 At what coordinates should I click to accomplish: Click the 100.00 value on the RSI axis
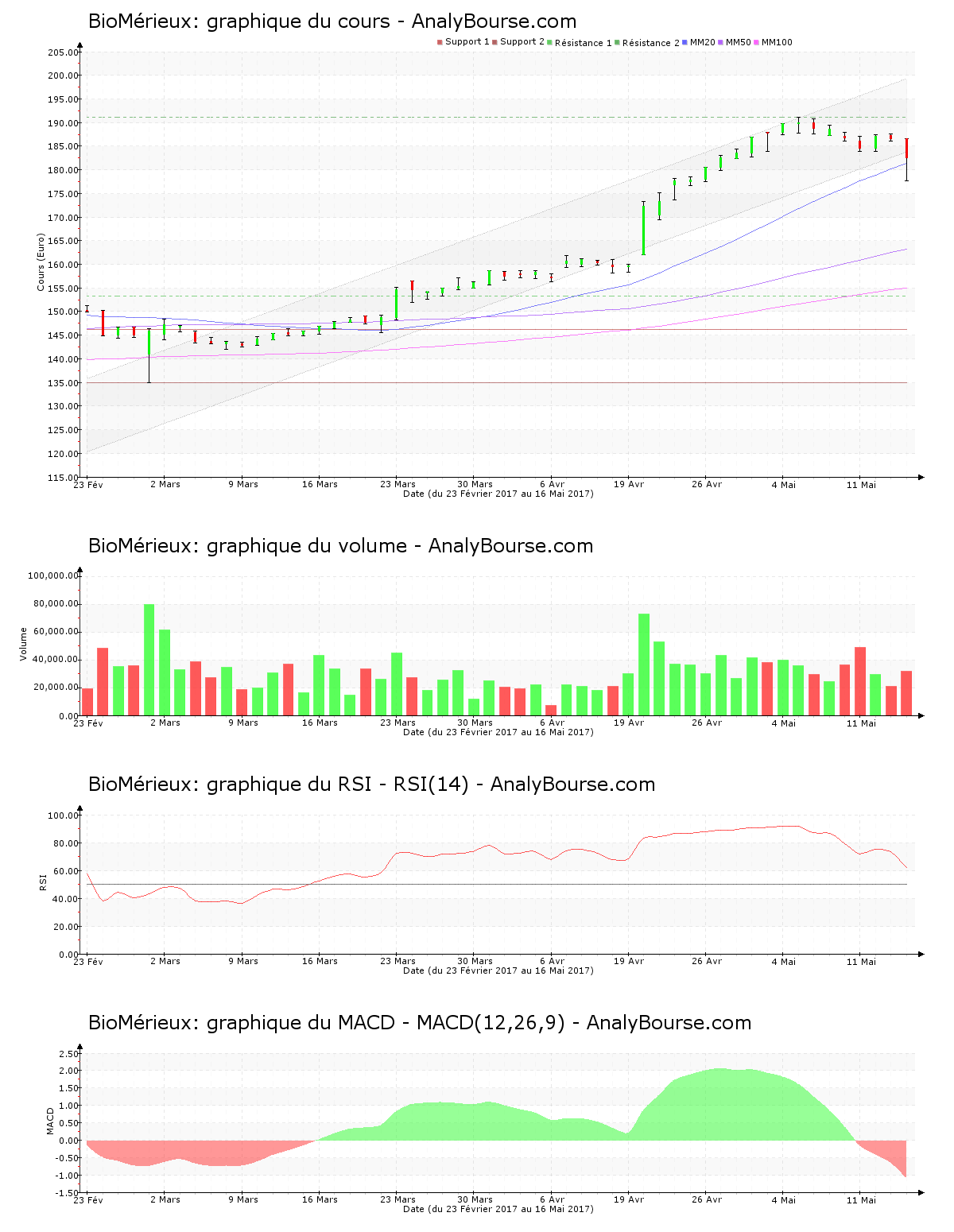(64, 816)
